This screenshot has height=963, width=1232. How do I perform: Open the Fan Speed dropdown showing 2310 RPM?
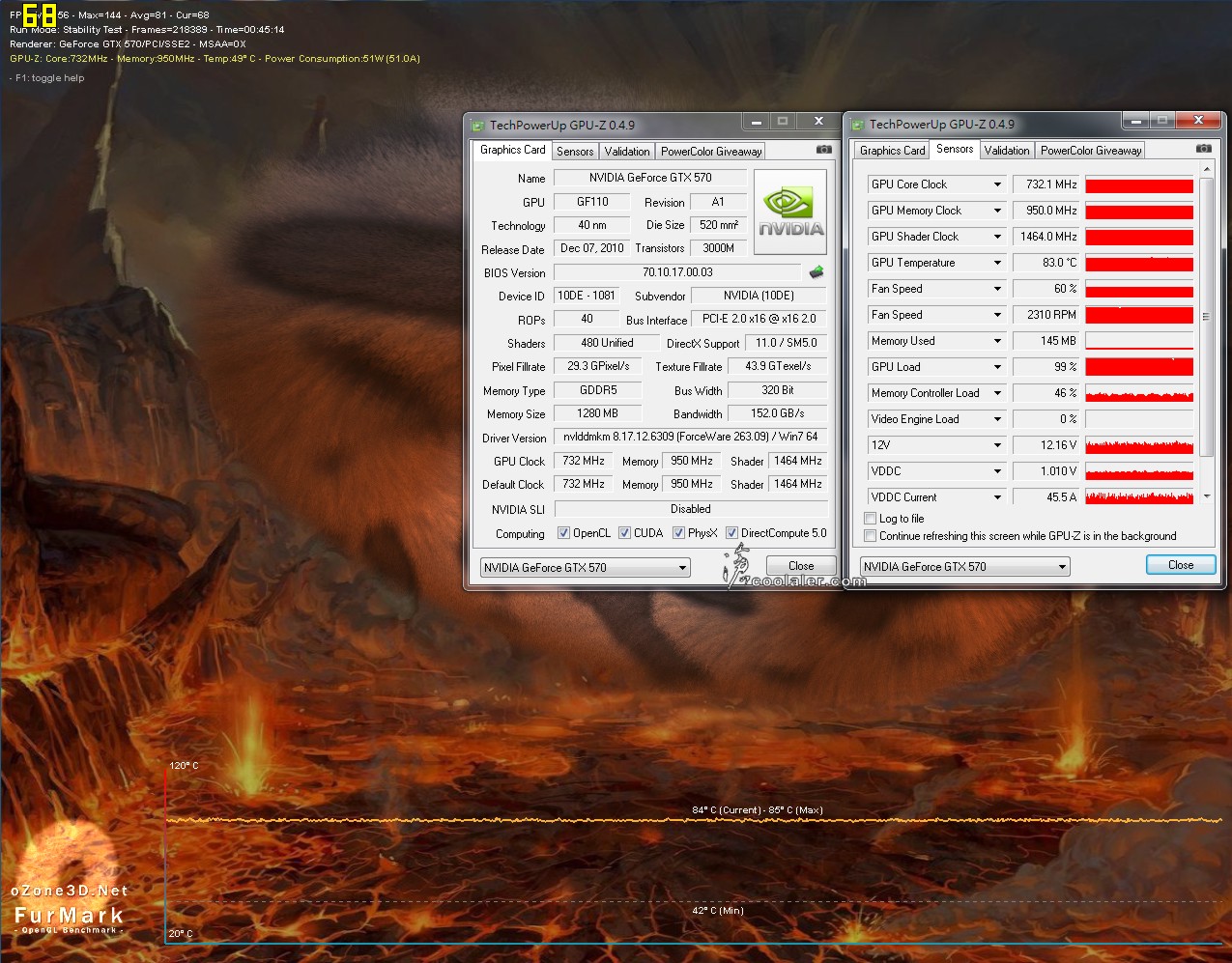click(x=997, y=315)
